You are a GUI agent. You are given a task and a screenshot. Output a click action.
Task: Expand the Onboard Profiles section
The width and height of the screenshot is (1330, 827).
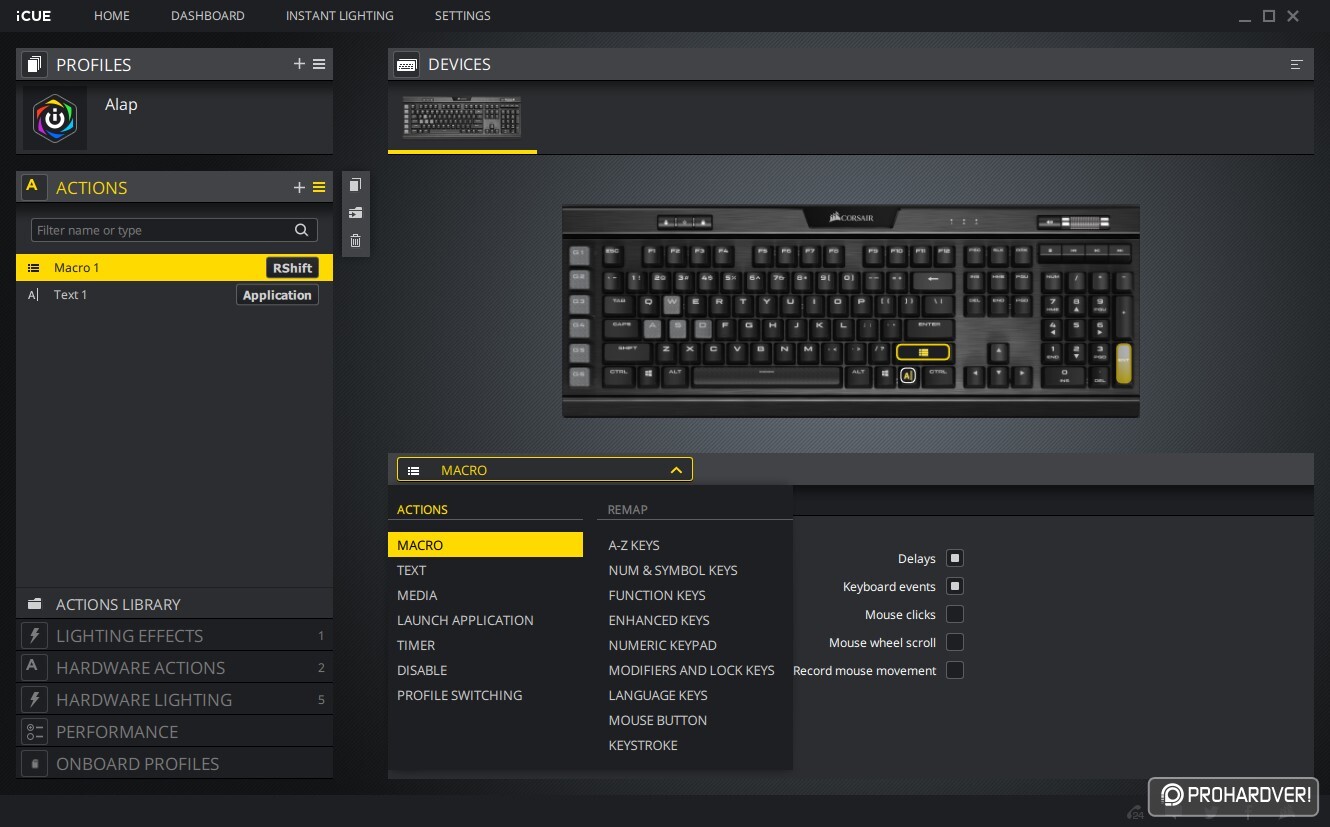(x=174, y=764)
